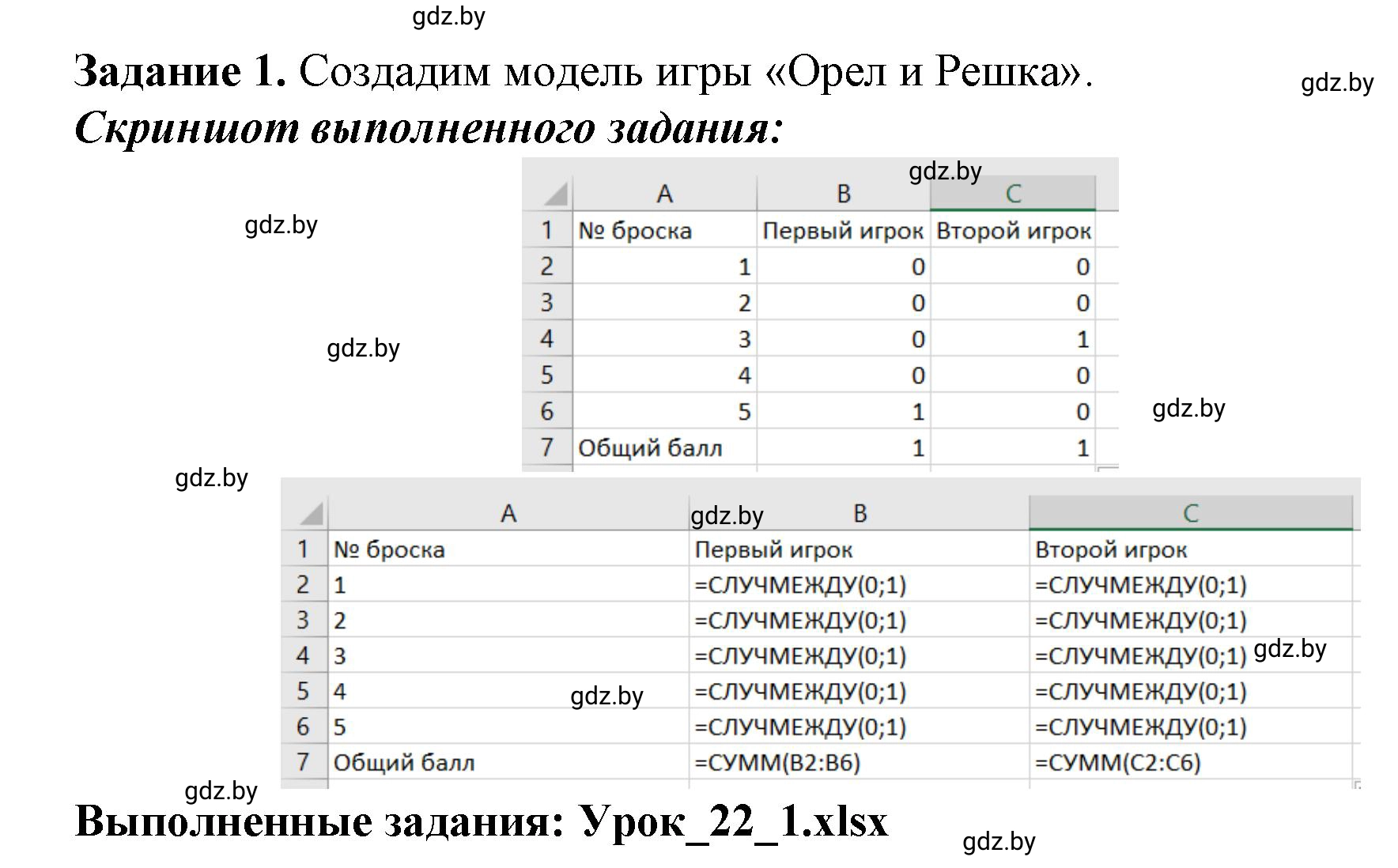The image size is (1398, 868).
Task: Select cell A6 showing 5 in the upper table
Action: coord(664,411)
